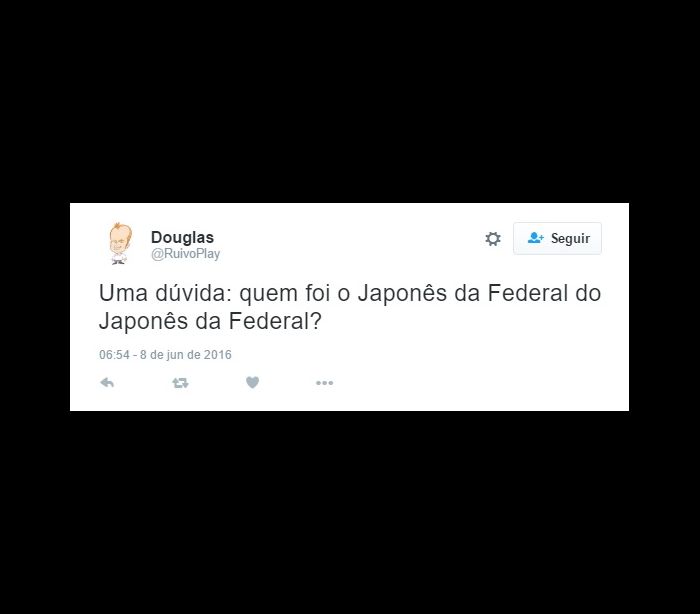
Task: Open Douglas's profile avatar
Action: click(120, 243)
